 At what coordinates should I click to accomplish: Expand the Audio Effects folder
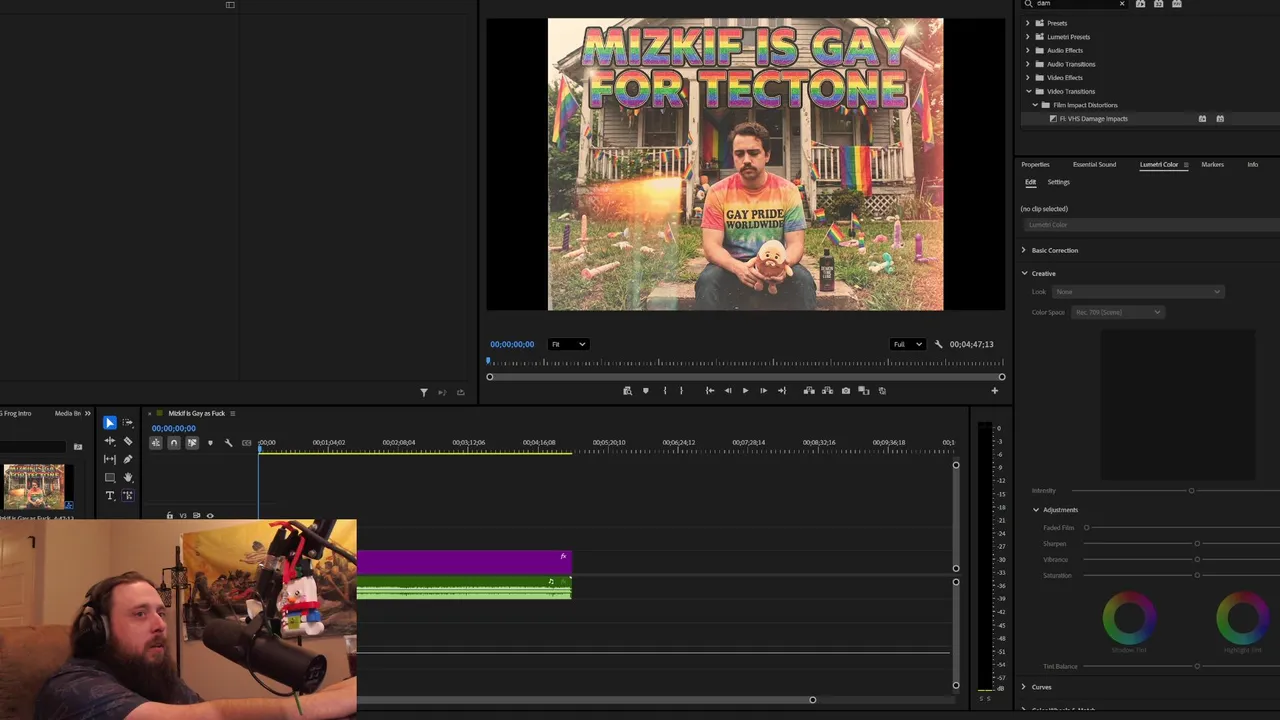[1028, 50]
